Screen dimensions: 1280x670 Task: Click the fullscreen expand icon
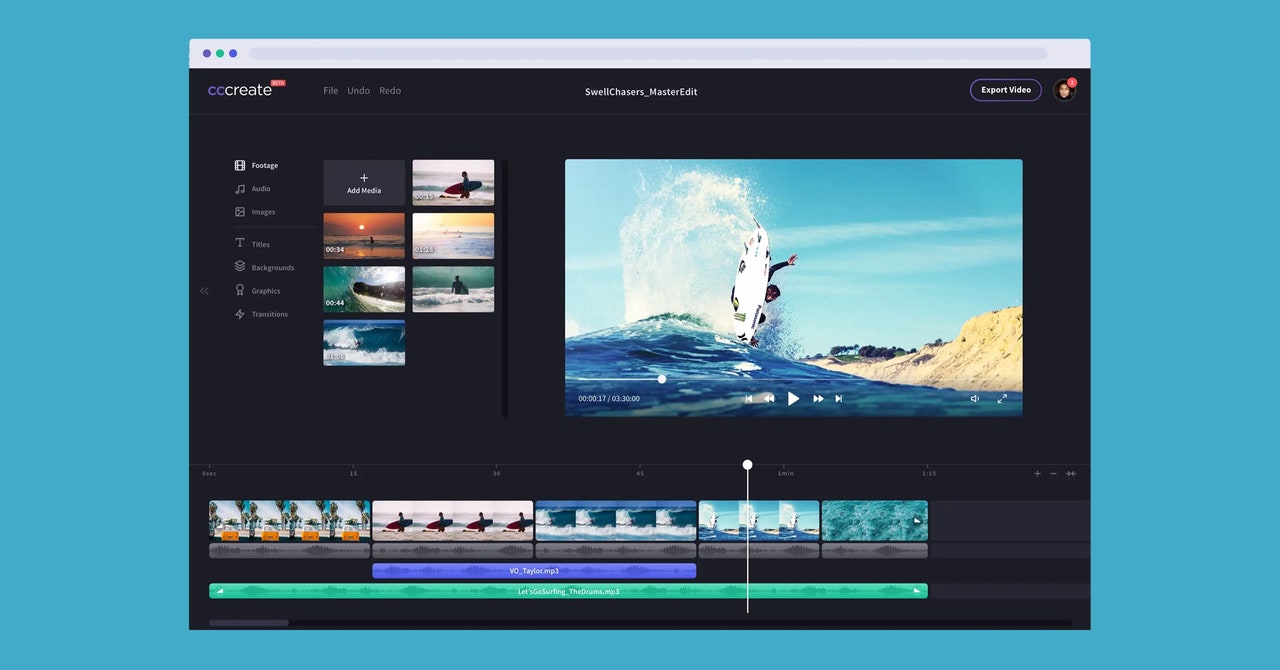click(x=1002, y=398)
